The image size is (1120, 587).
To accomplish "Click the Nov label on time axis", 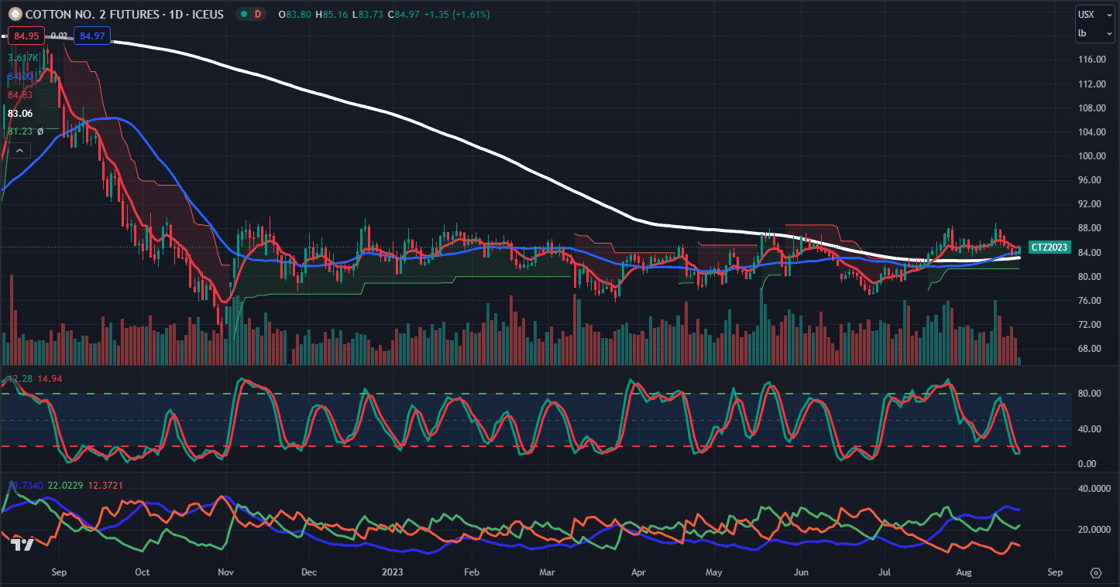I will click(226, 572).
